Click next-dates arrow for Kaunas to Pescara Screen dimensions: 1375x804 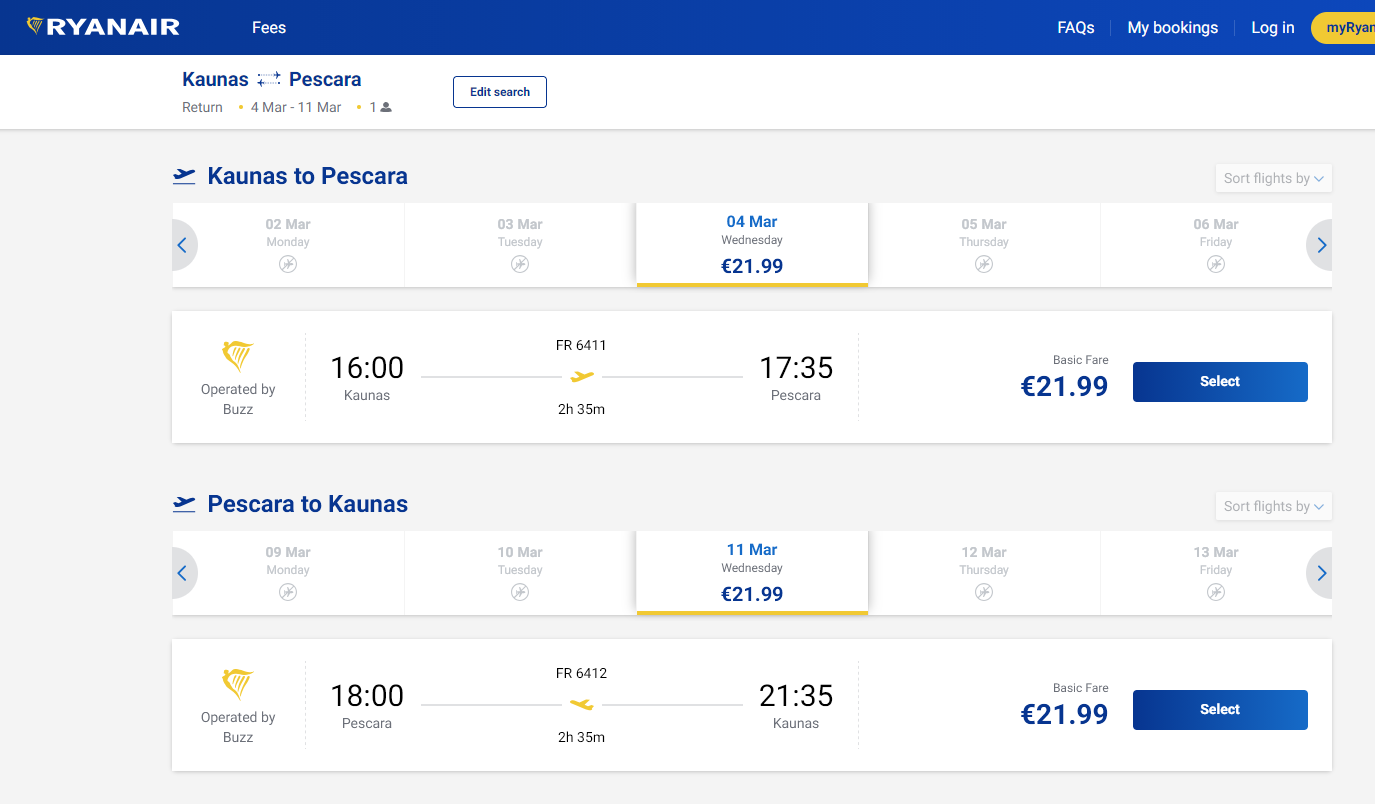pos(1321,245)
